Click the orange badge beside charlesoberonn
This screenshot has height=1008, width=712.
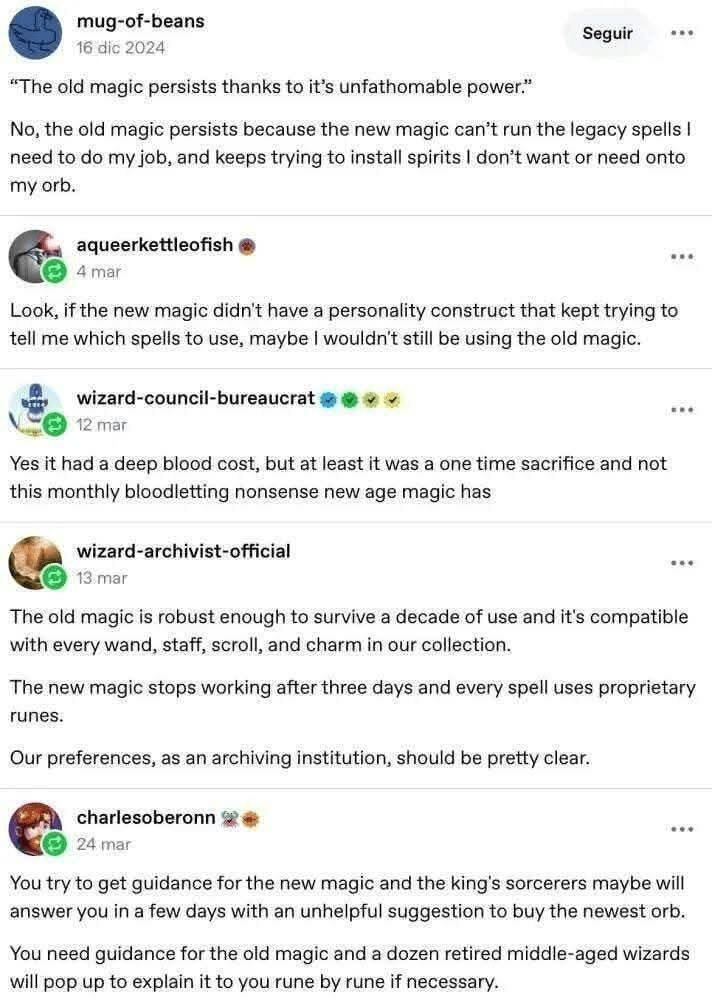tap(252, 818)
